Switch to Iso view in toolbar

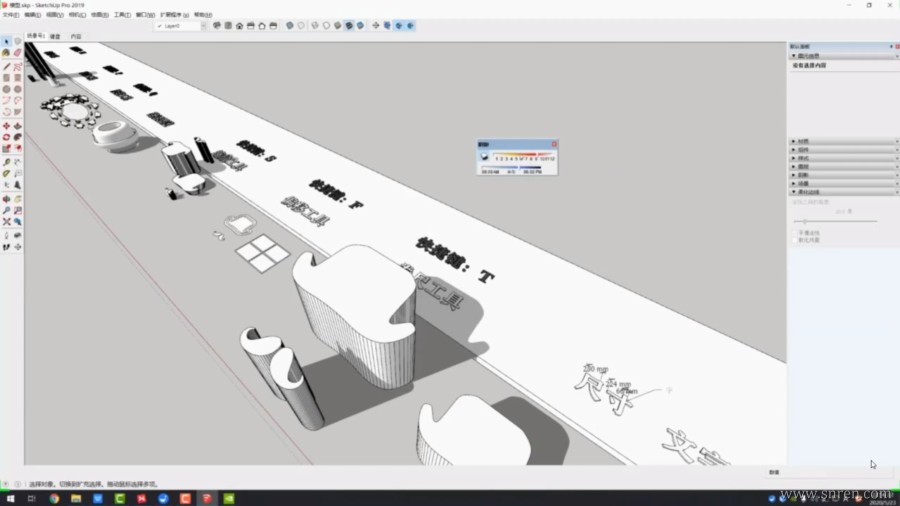coord(216,26)
